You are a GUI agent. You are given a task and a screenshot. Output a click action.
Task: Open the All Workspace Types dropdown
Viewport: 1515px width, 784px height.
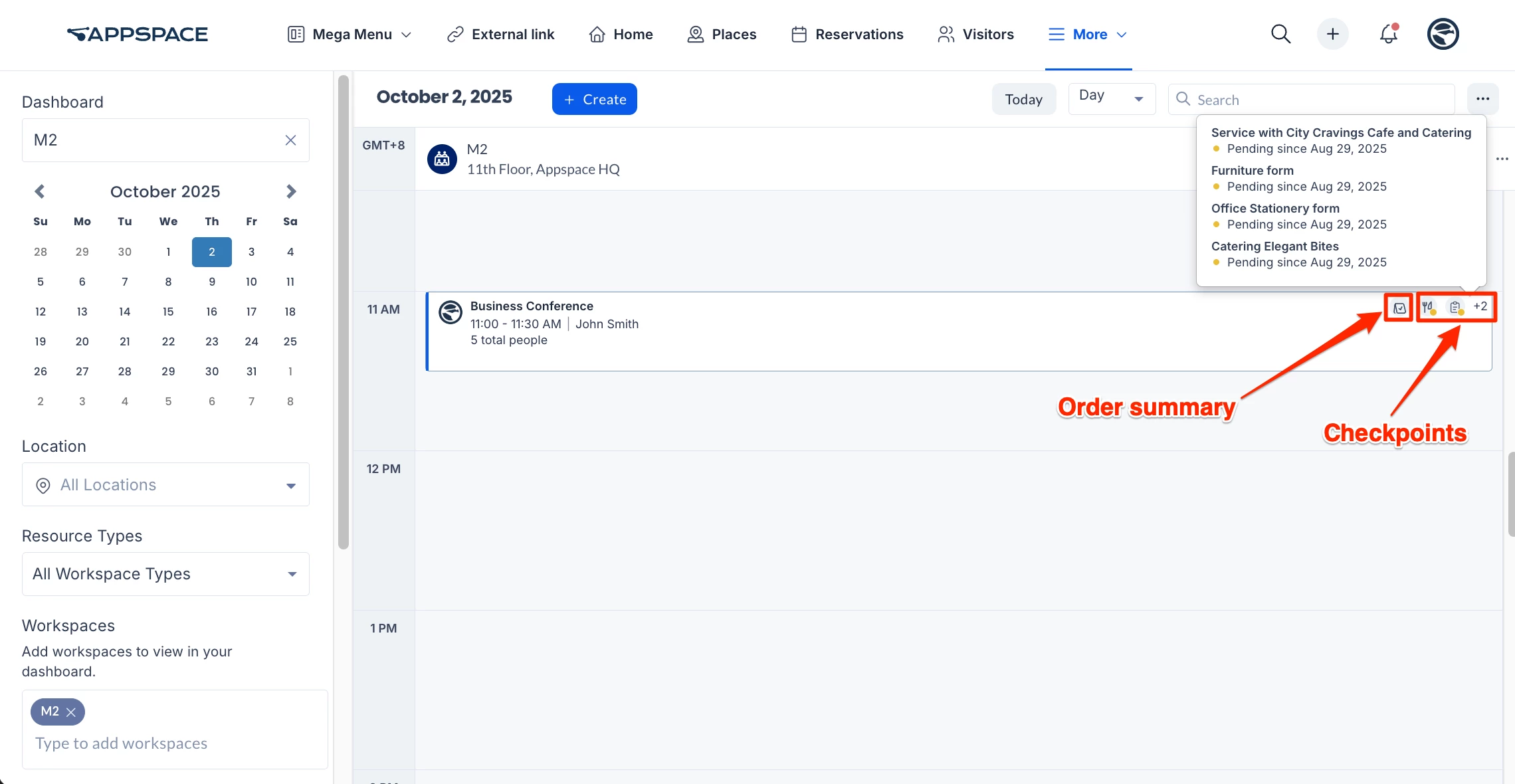pyautogui.click(x=292, y=574)
